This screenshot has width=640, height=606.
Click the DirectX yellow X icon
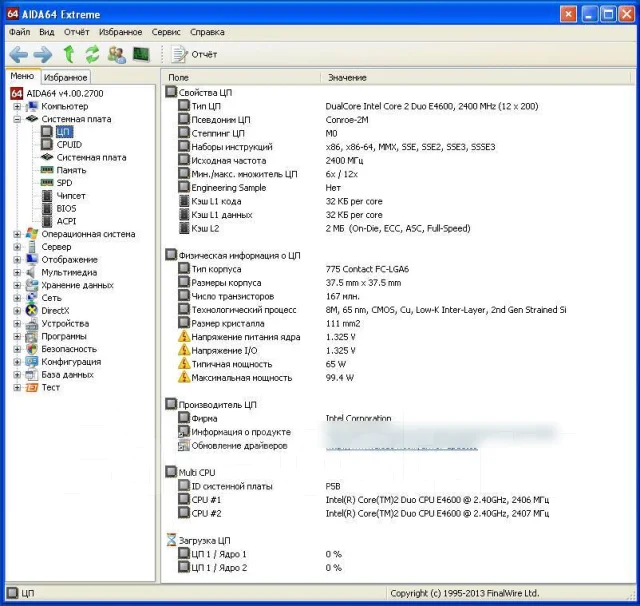pyautogui.click(x=31, y=311)
